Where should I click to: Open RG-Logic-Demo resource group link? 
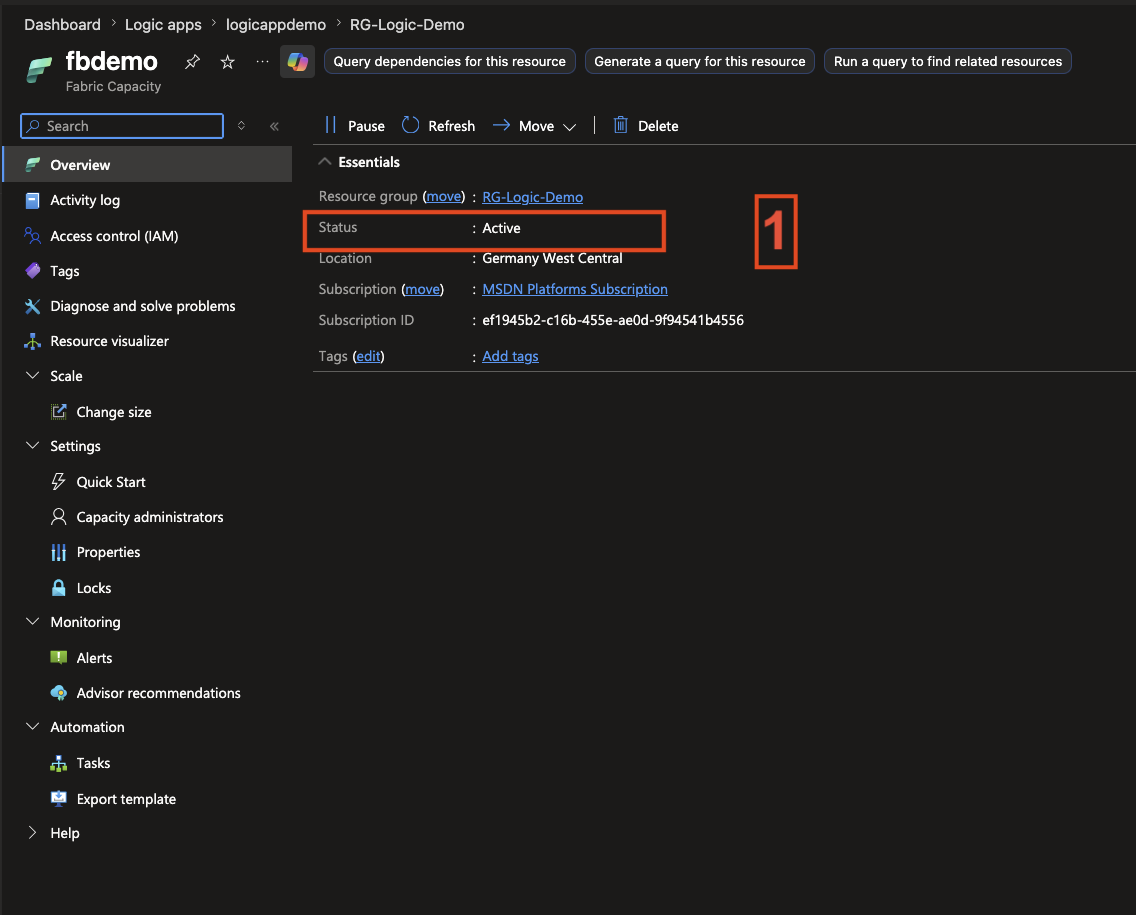[x=532, y=196]
